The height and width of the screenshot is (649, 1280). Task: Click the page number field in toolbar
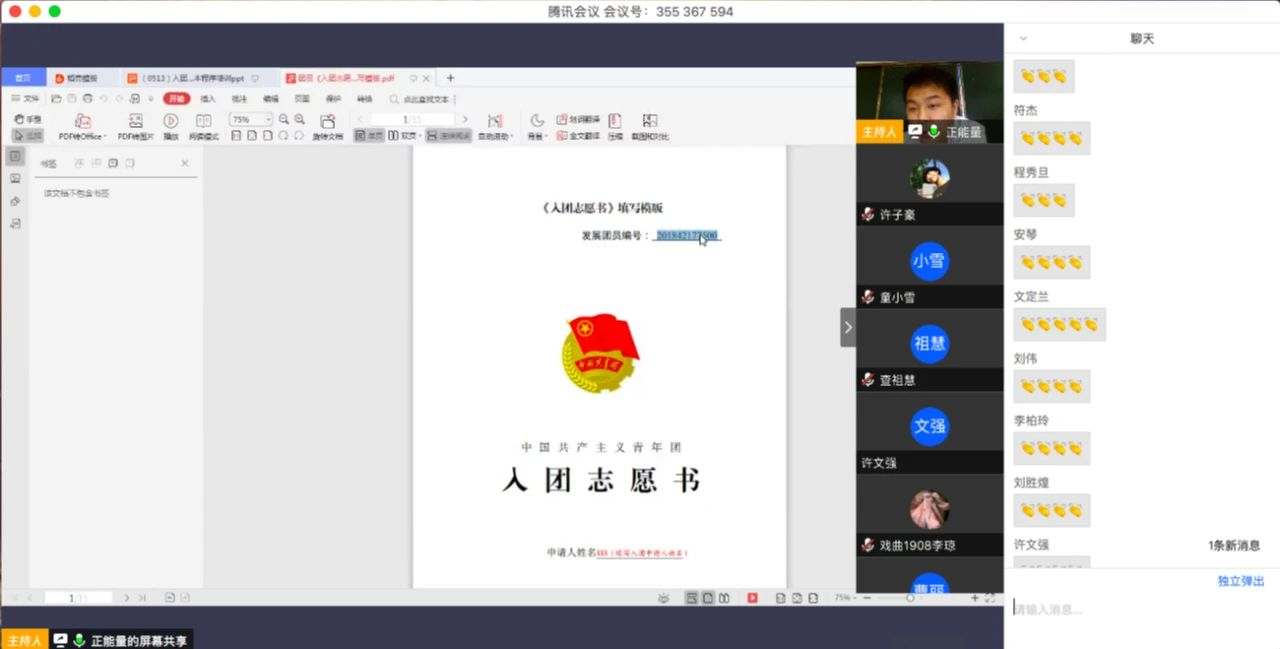[412, 119]
